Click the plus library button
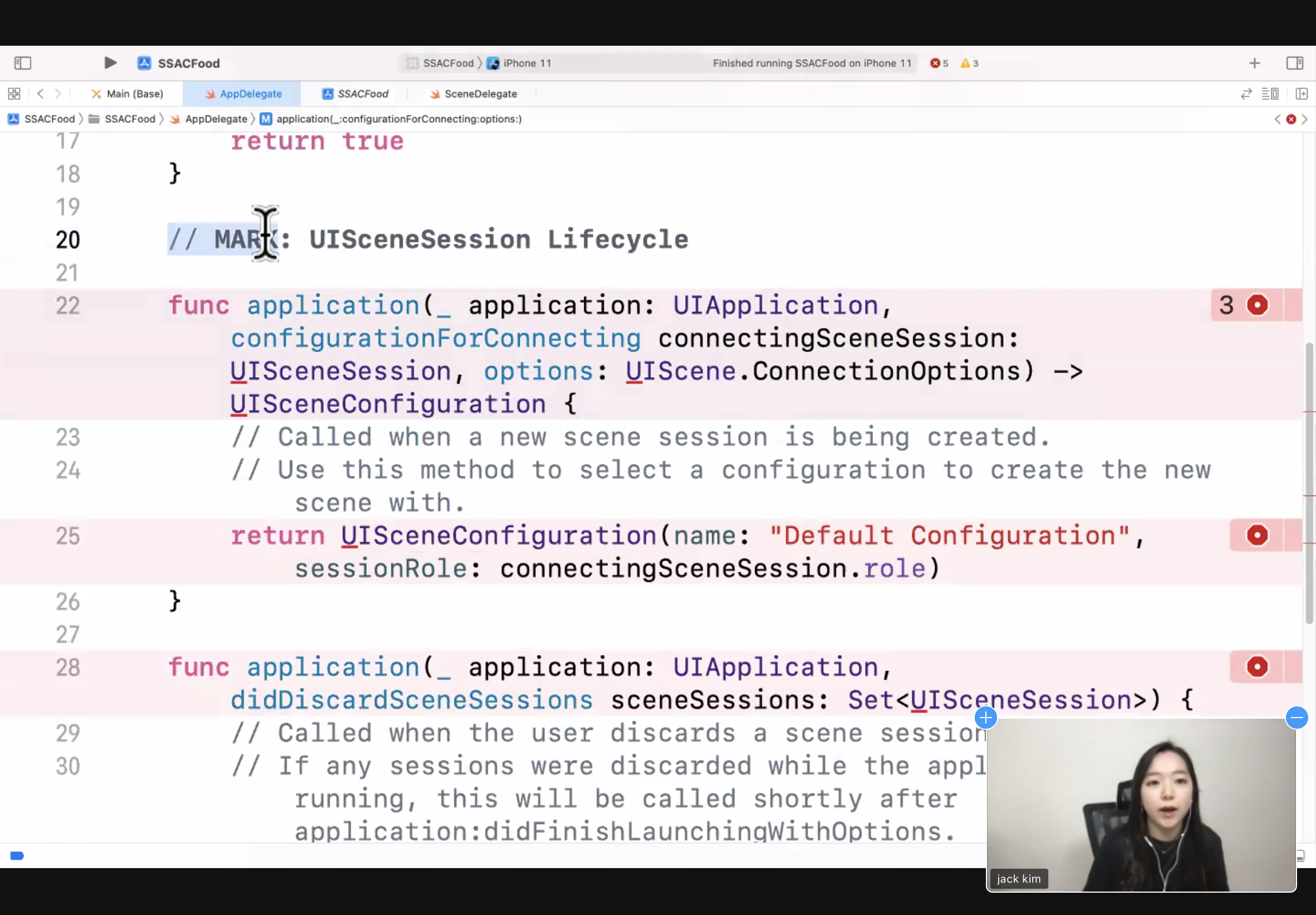Screen dimensions: 1316x915 click(1254, 63)
